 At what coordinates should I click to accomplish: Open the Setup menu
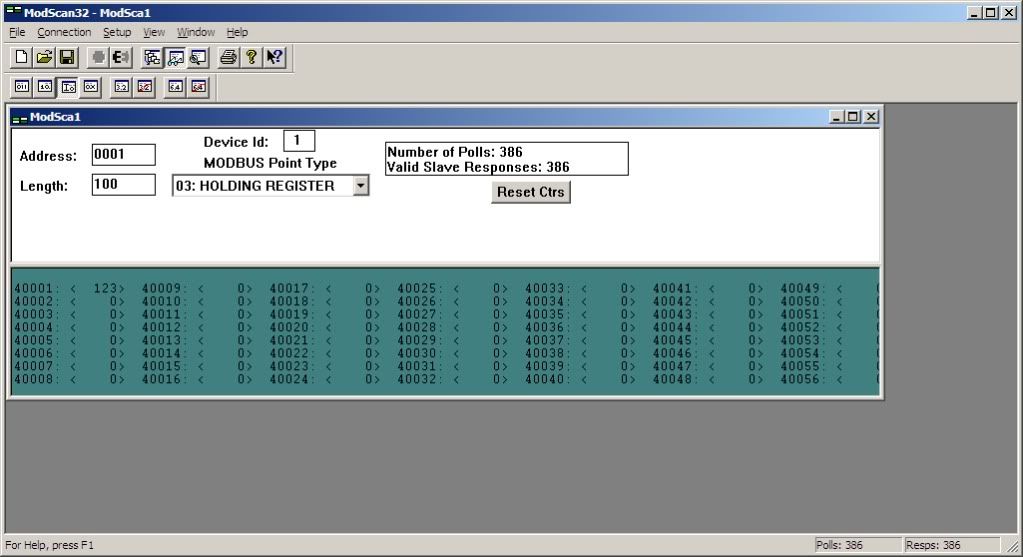point(117,32)
